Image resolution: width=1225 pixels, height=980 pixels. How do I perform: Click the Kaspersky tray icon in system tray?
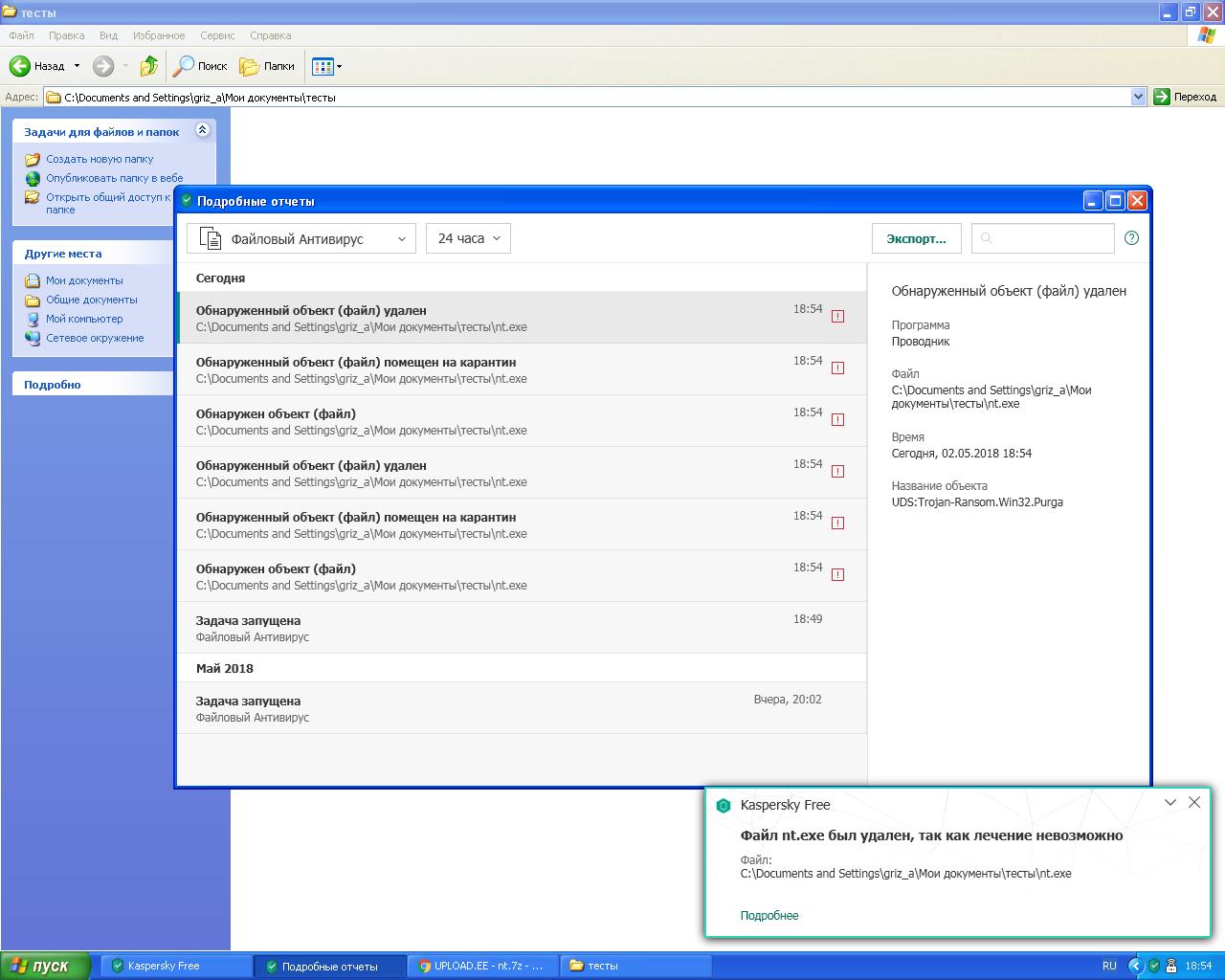[x=1153, y=966]
